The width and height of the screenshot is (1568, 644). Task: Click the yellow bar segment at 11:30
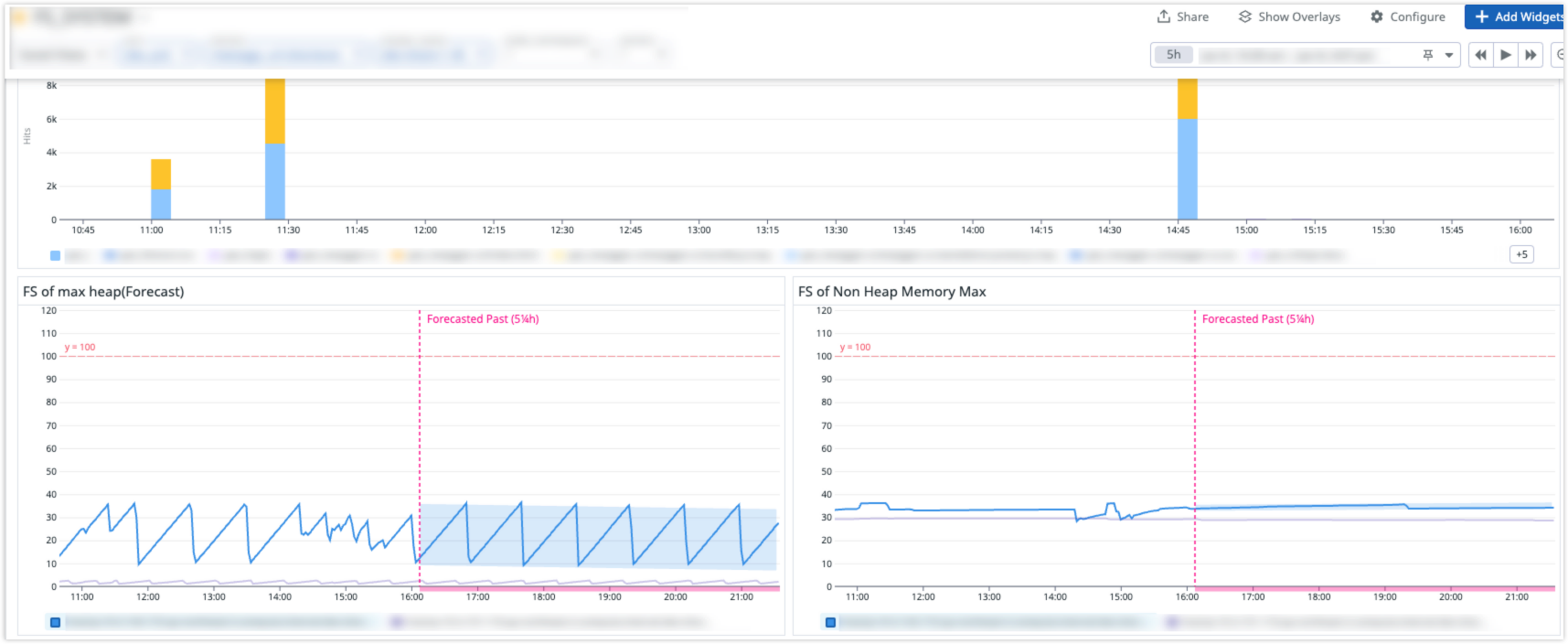click(275, 111)
